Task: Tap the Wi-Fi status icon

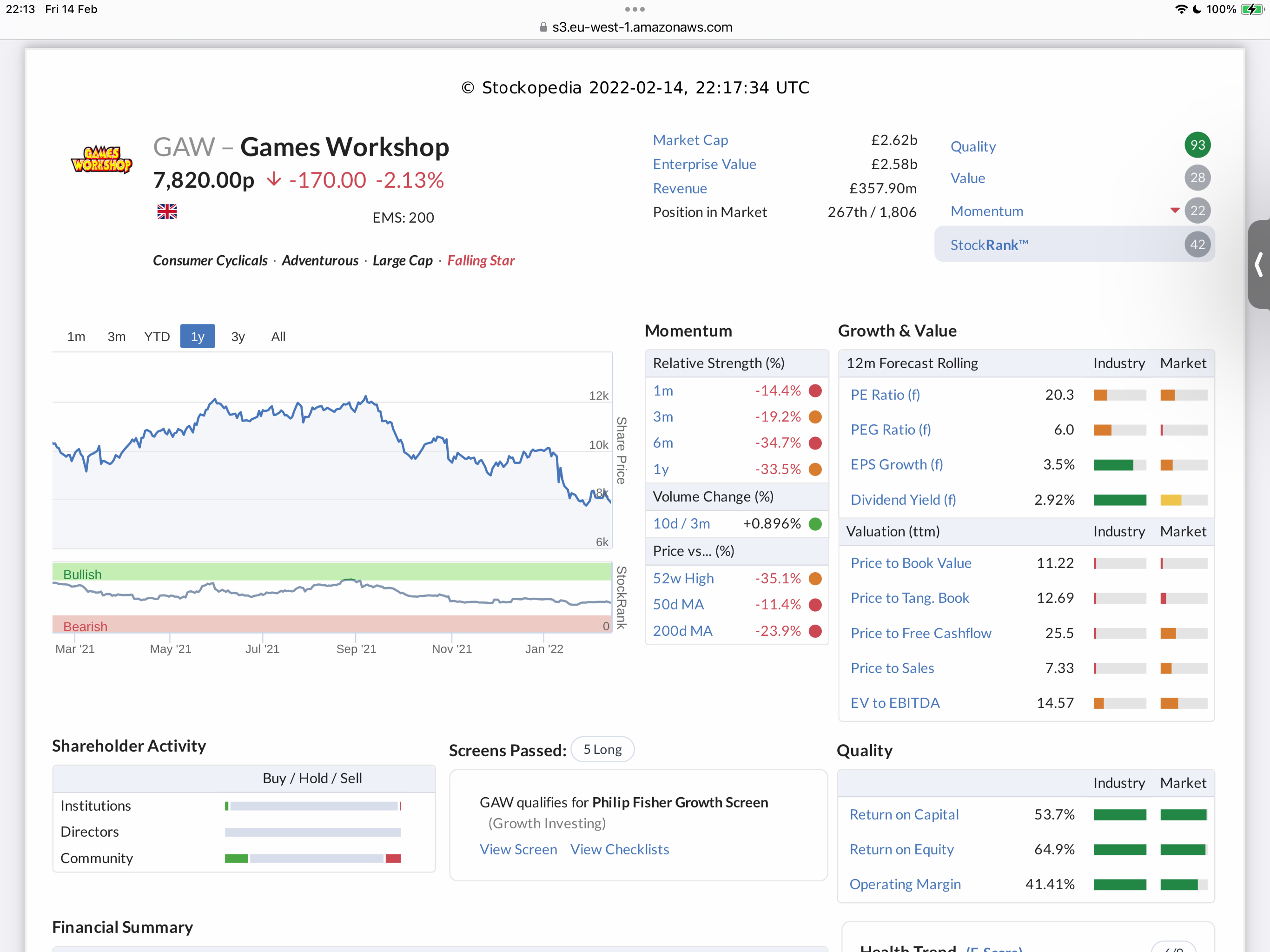Action: (x=1180, y=9)
